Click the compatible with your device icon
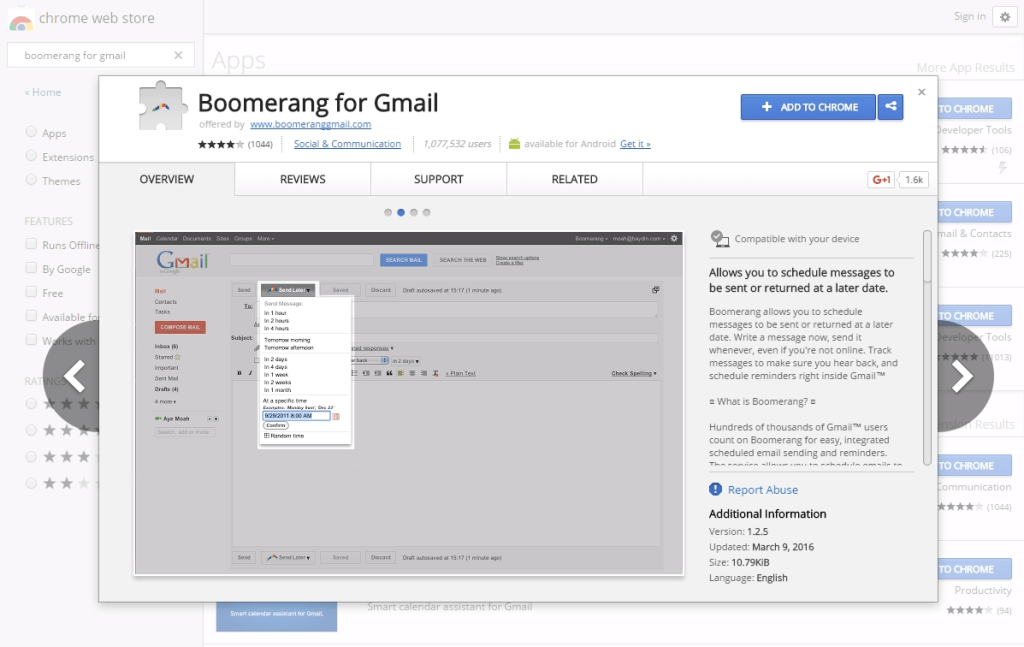This screenshot has width=1024, height=647. tap(719, 238)
